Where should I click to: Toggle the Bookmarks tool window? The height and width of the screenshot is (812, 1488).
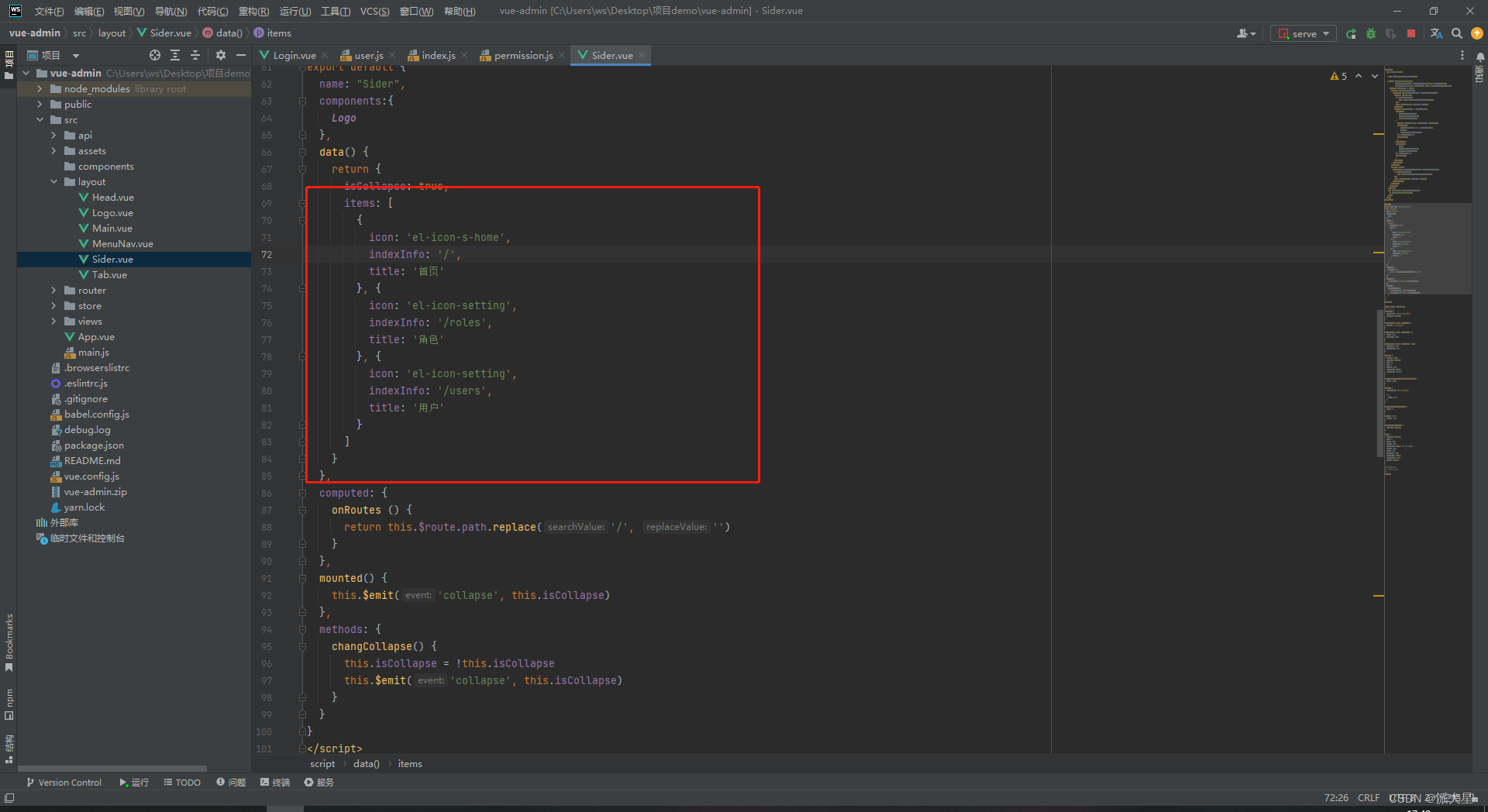point(9,642)
